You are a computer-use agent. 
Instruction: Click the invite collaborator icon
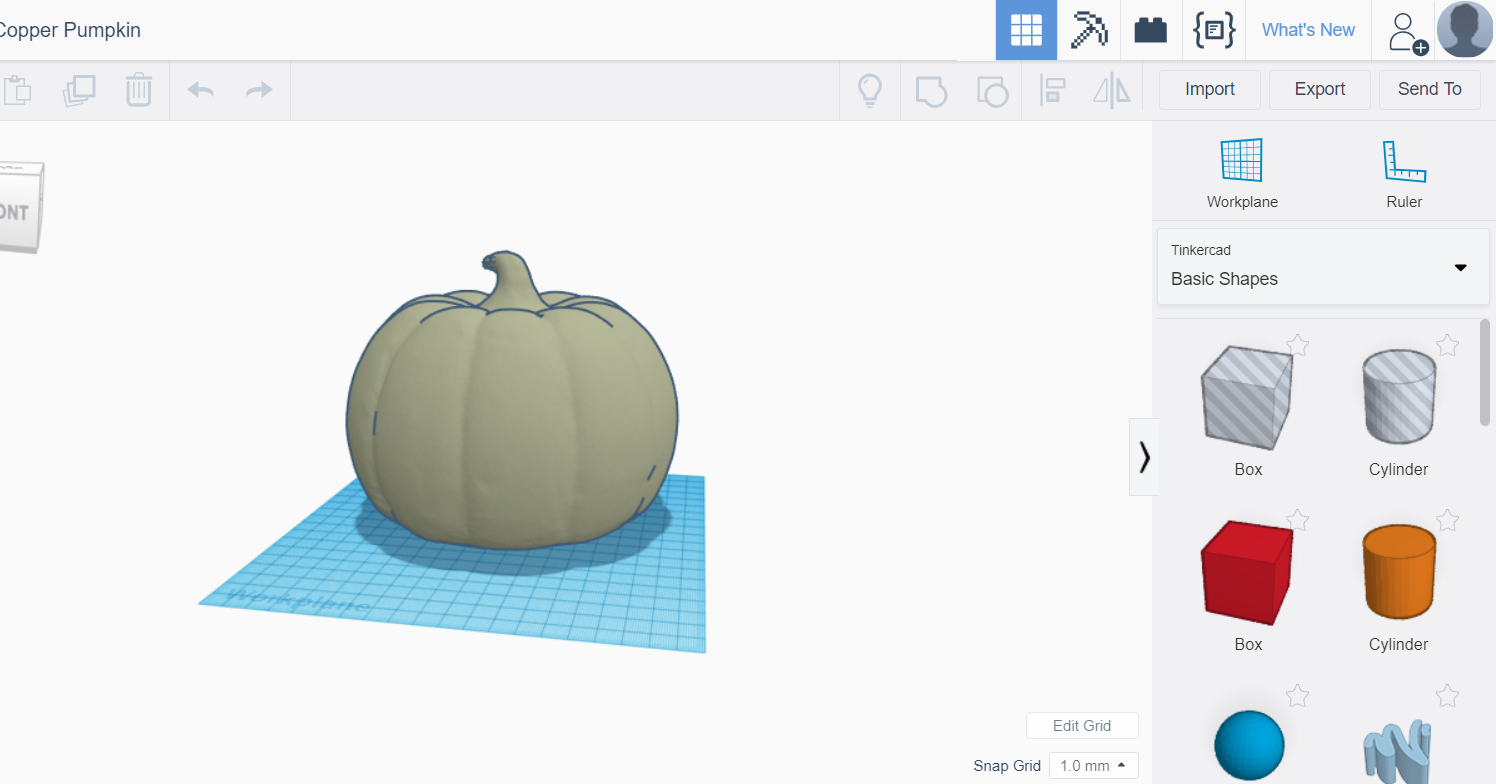pos(1406,32)
